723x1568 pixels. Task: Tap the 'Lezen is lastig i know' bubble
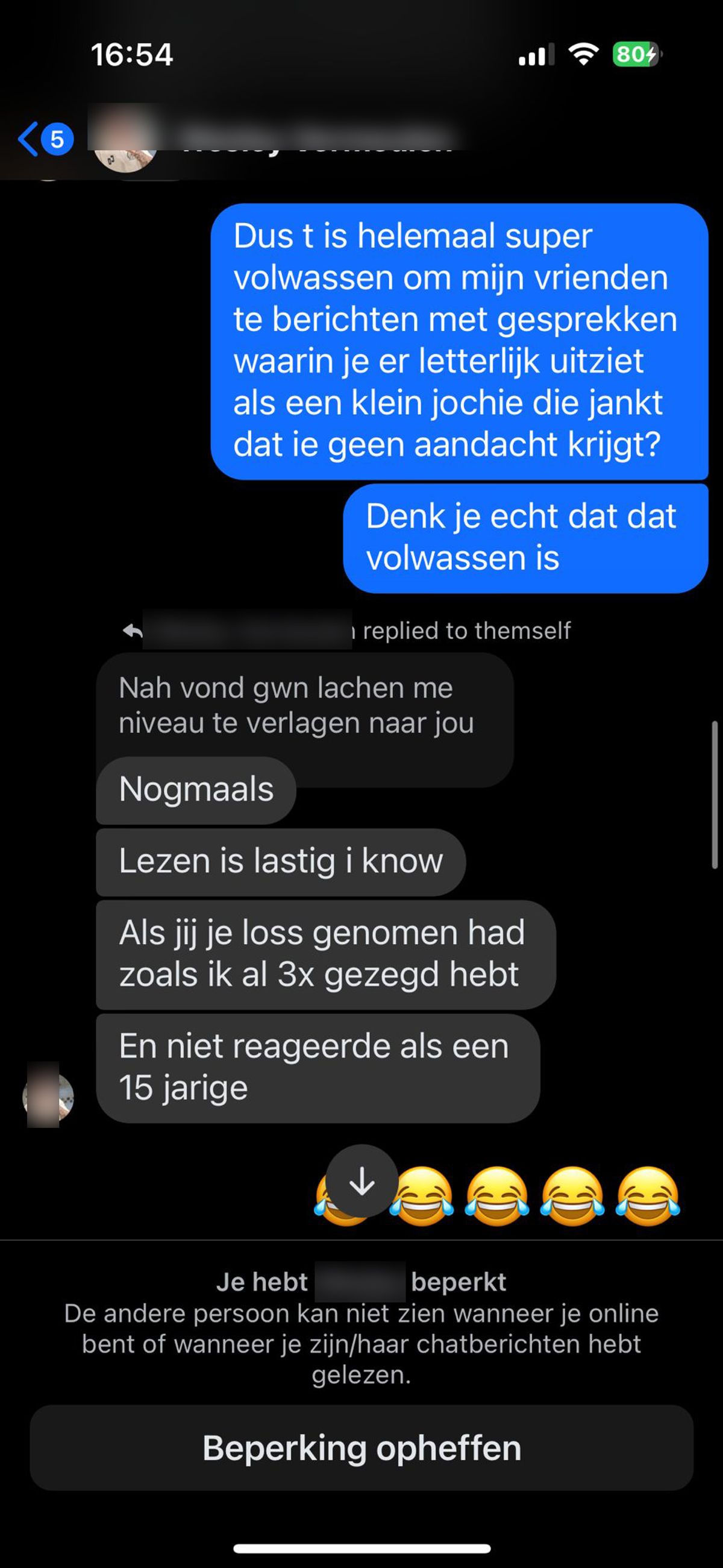[x=281, y=862]
